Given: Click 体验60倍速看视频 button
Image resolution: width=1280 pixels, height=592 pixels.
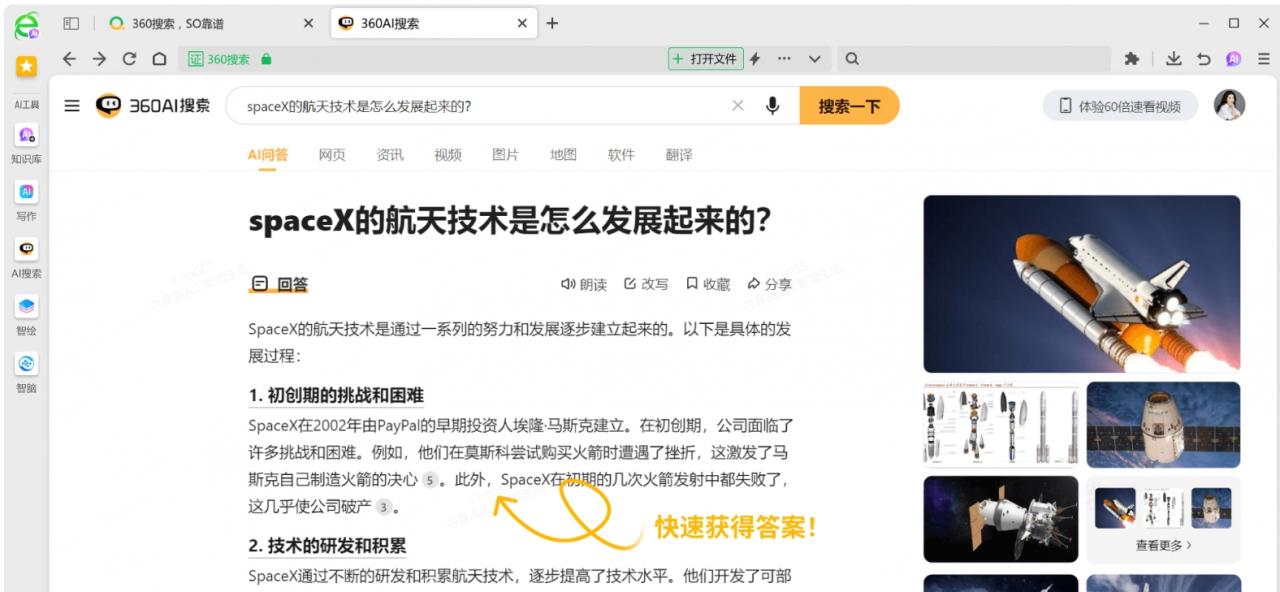Looking at the screenshot, I should tap(1120, 106).
